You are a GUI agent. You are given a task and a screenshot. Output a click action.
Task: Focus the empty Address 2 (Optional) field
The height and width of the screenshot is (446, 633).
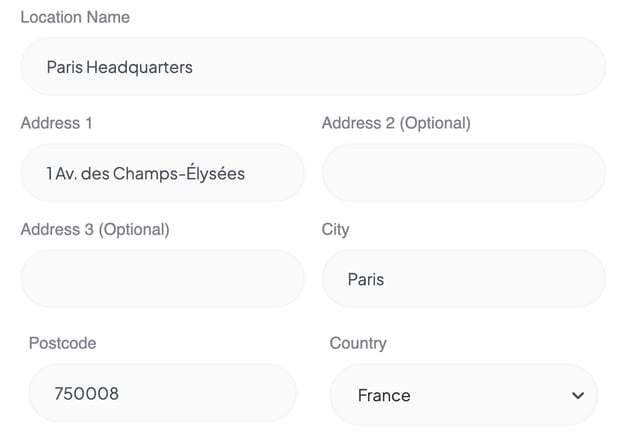point(464,173)
